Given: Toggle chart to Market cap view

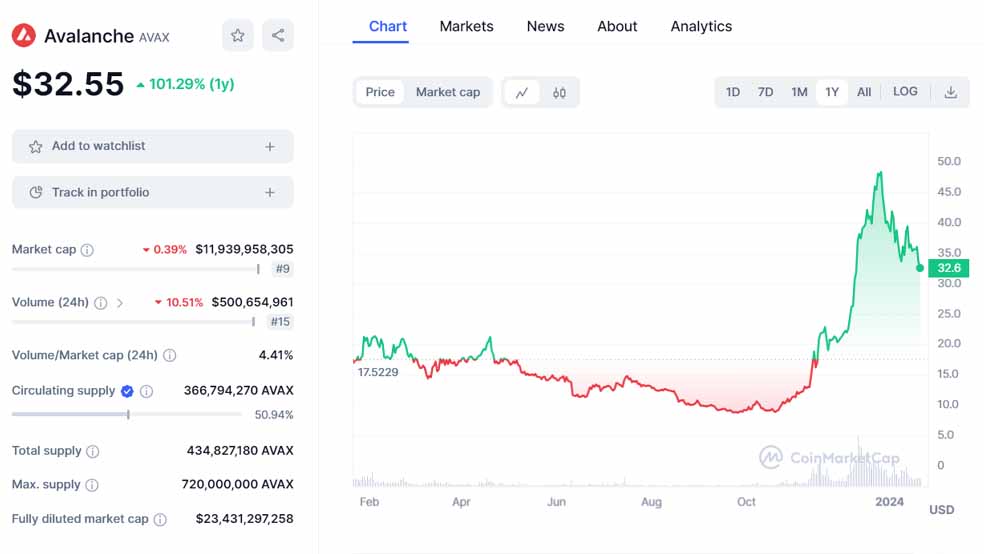Looking at the screenshot, I should point(448,92).
